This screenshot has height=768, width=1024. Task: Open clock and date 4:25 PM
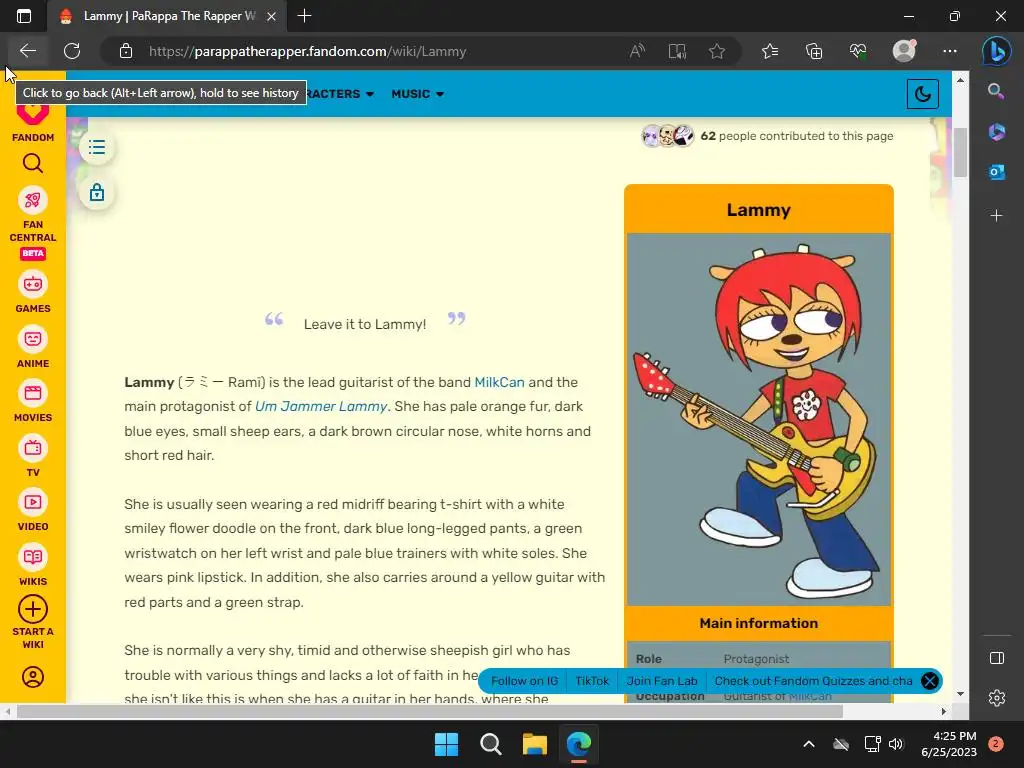click(x=949, y=744)
